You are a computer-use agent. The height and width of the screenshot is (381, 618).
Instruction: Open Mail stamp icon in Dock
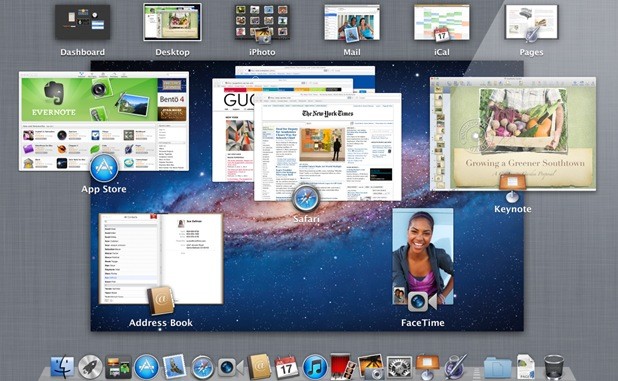coord(175,366)
